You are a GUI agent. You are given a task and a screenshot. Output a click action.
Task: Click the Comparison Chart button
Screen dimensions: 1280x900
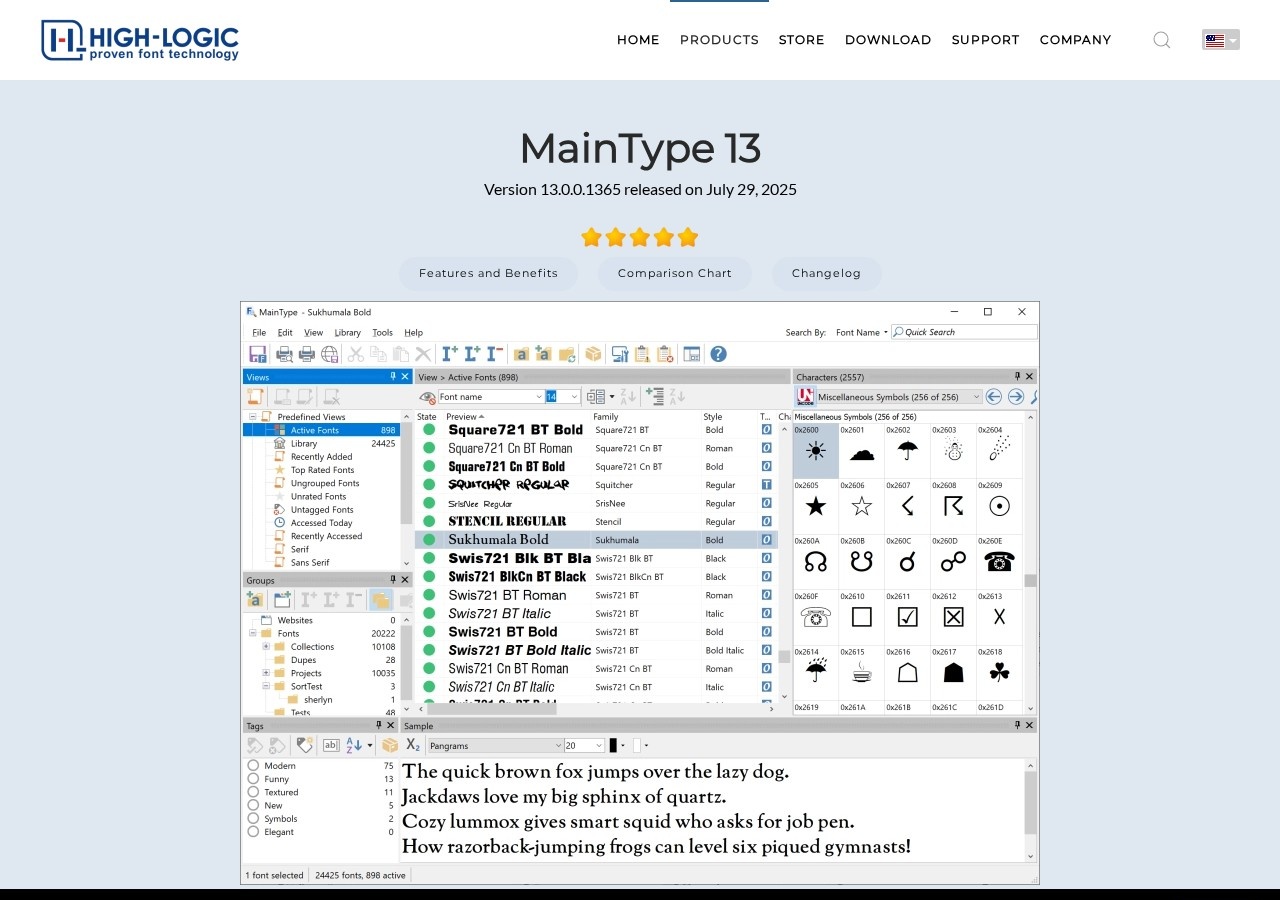point(675,273)
